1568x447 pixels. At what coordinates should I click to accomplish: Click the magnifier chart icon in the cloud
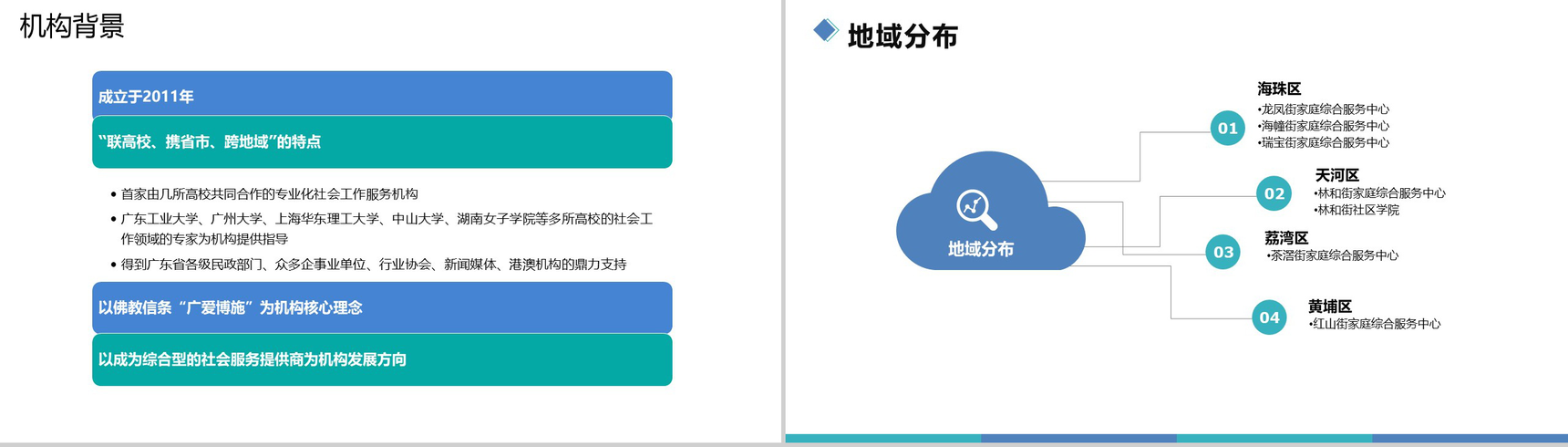click(x=975, y=209)
